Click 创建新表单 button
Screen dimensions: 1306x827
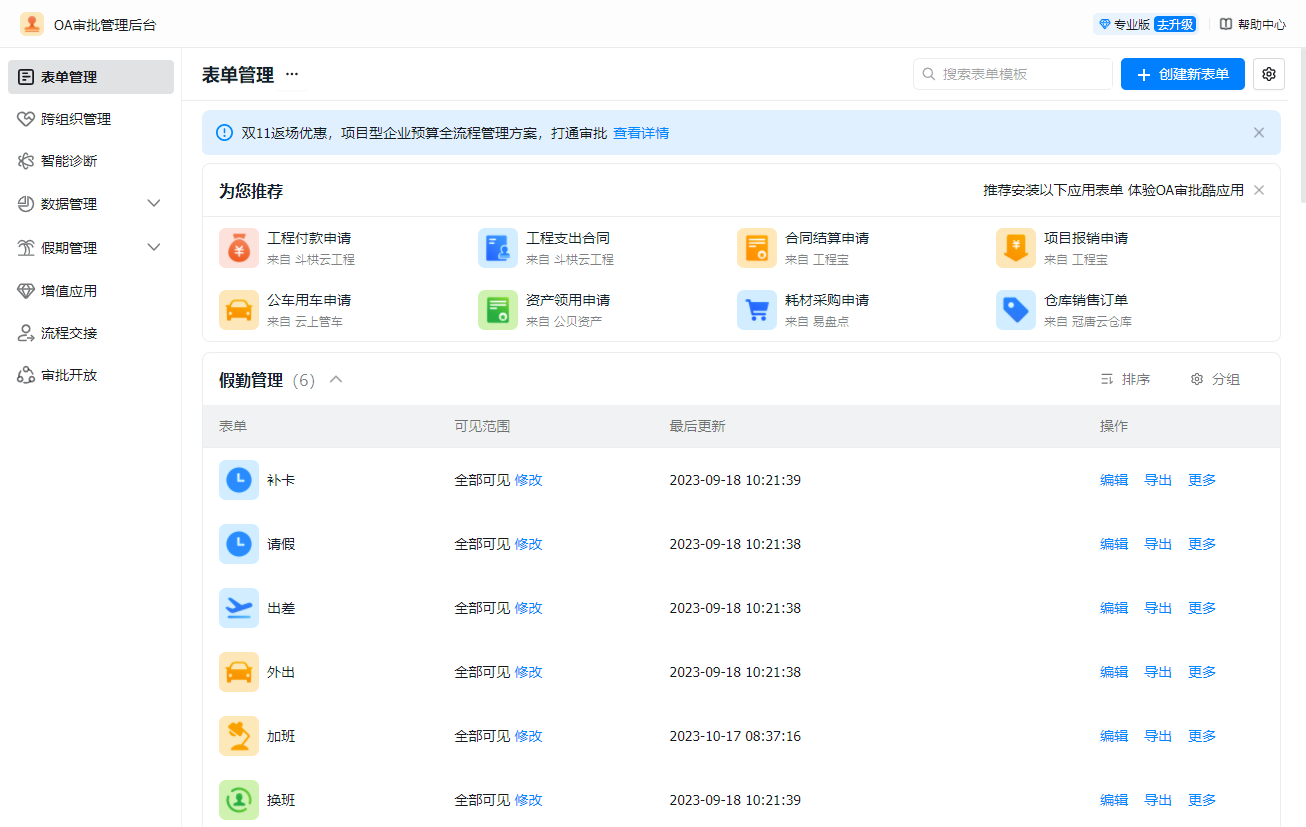tap(1183, 74)
